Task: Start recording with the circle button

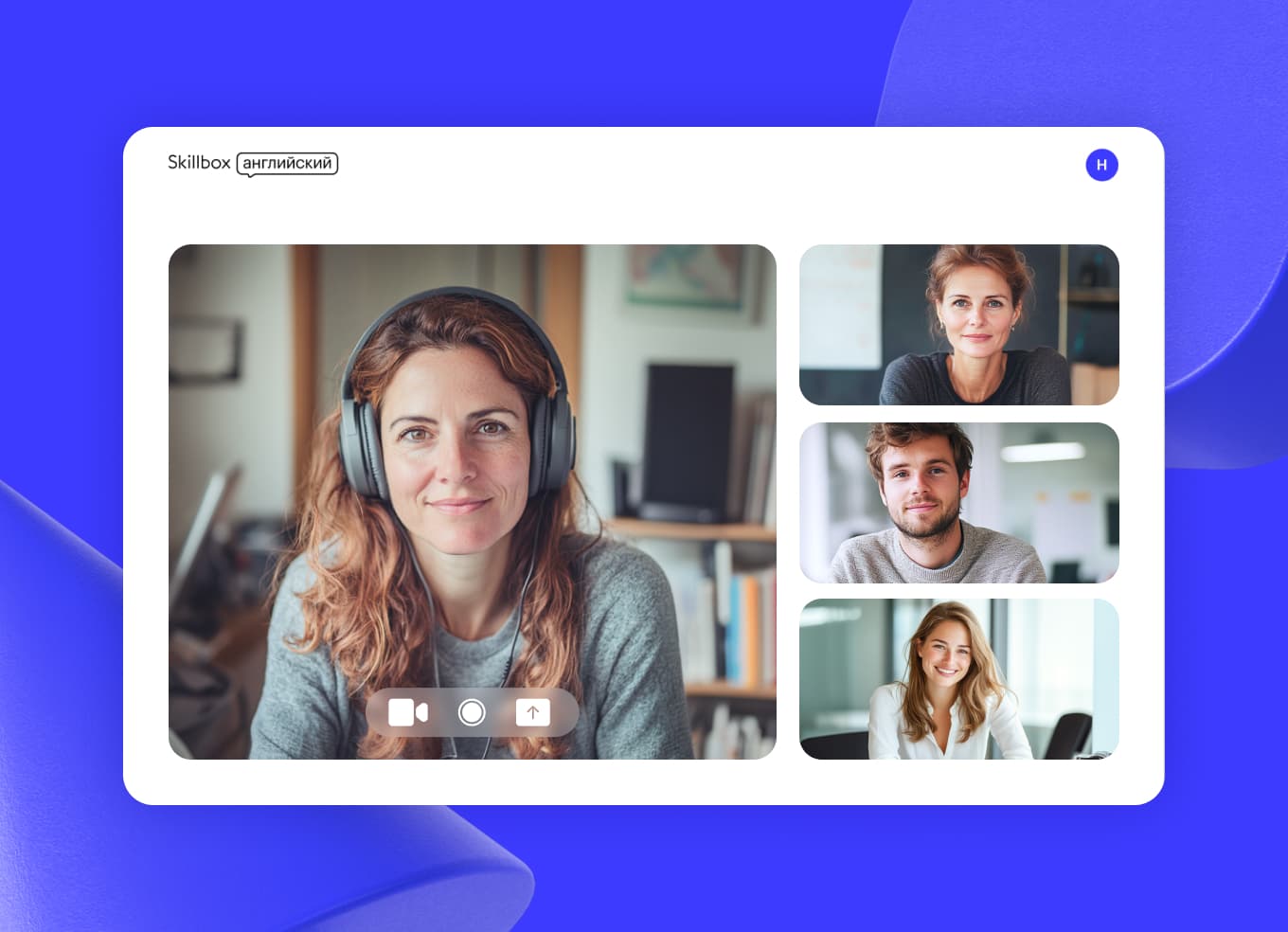Action: click(x=472, y=712)
